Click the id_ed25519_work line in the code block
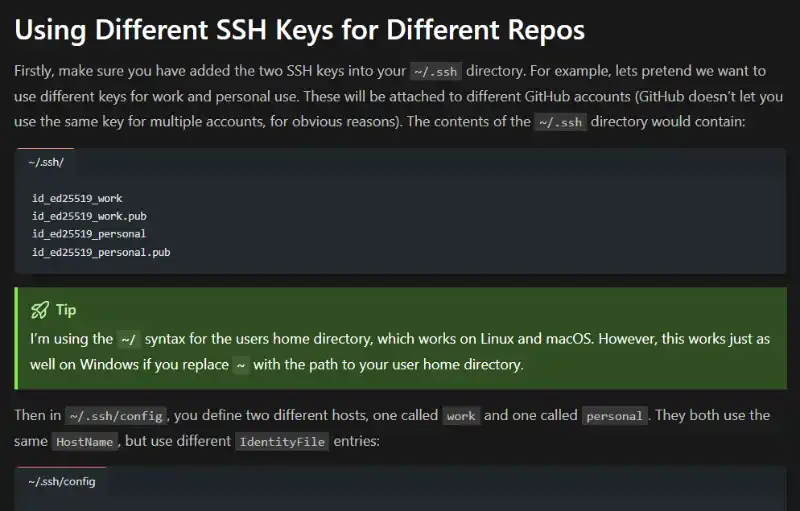This screenshot has height=511, width=800. (77, 198)
